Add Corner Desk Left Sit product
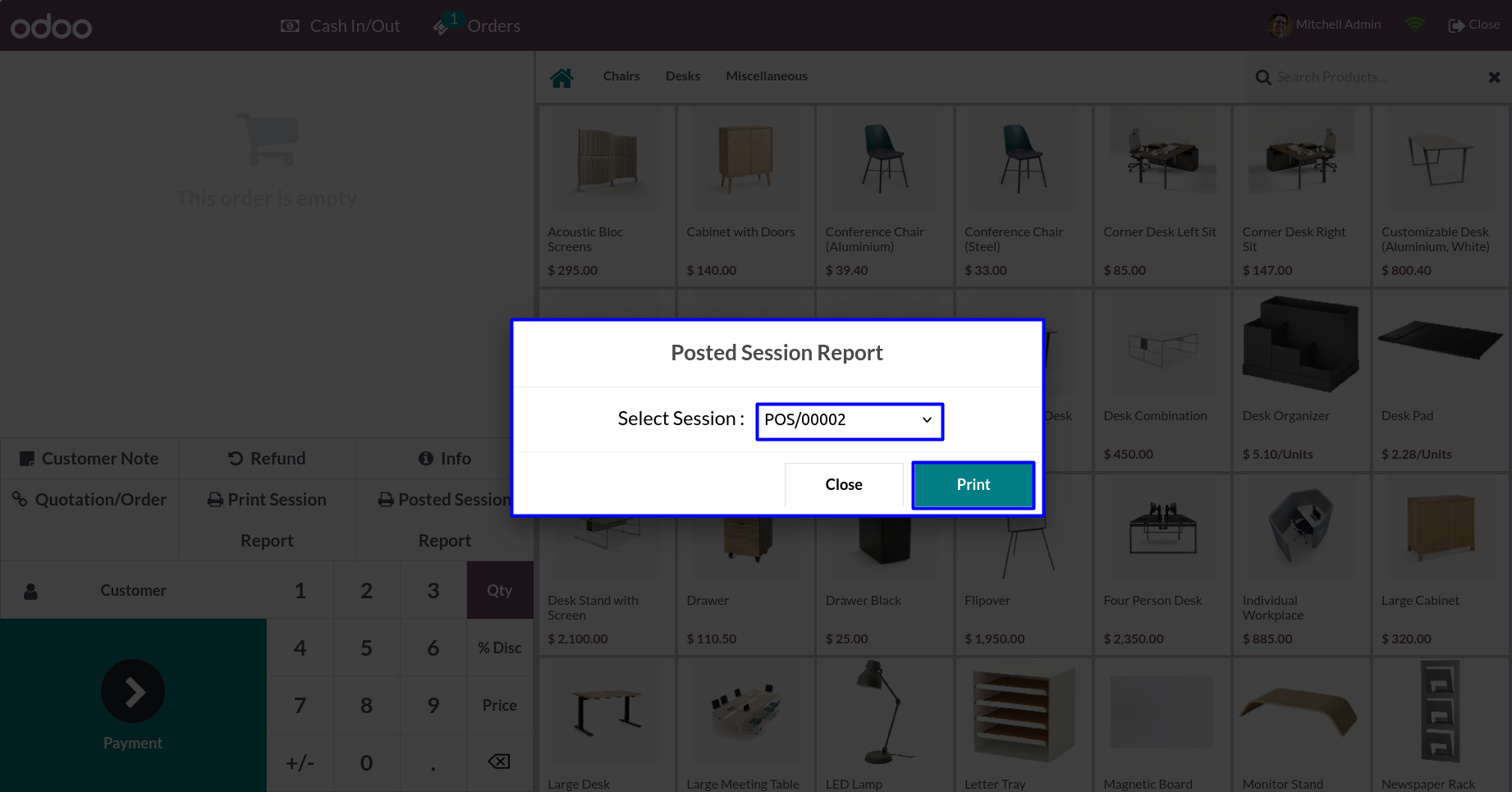Image resolution: width=1512 pixels, height=792 pixels. point(1162,195)
